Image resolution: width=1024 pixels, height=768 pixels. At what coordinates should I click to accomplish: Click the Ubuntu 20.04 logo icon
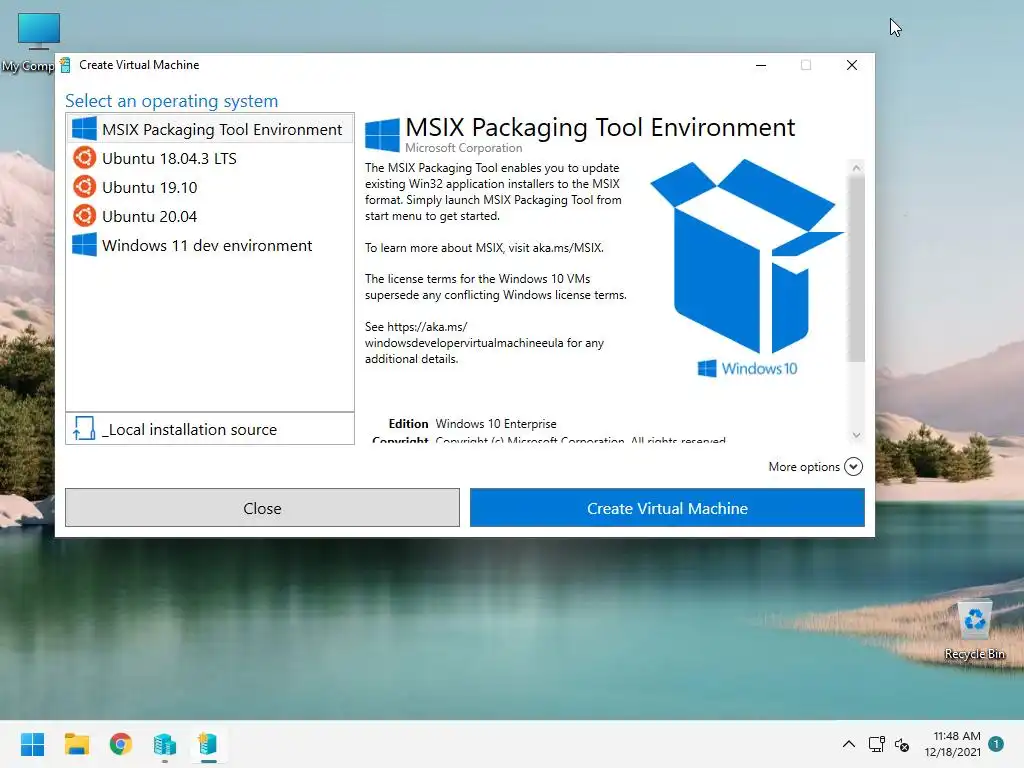(84, 216)
